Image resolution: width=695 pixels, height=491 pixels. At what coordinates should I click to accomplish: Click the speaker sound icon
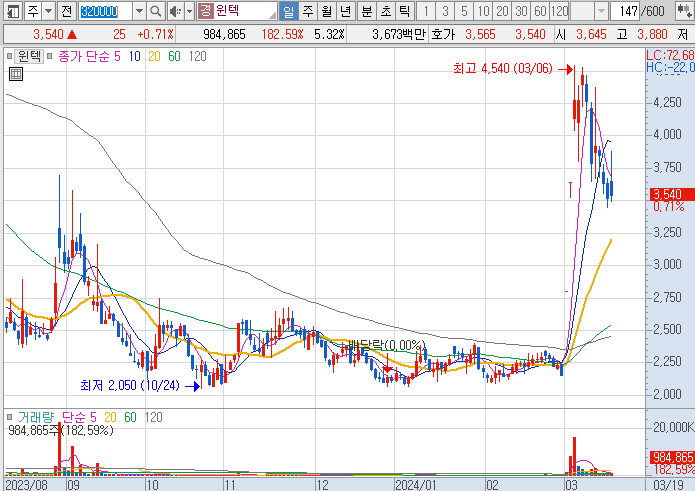(x=176, y=11)
